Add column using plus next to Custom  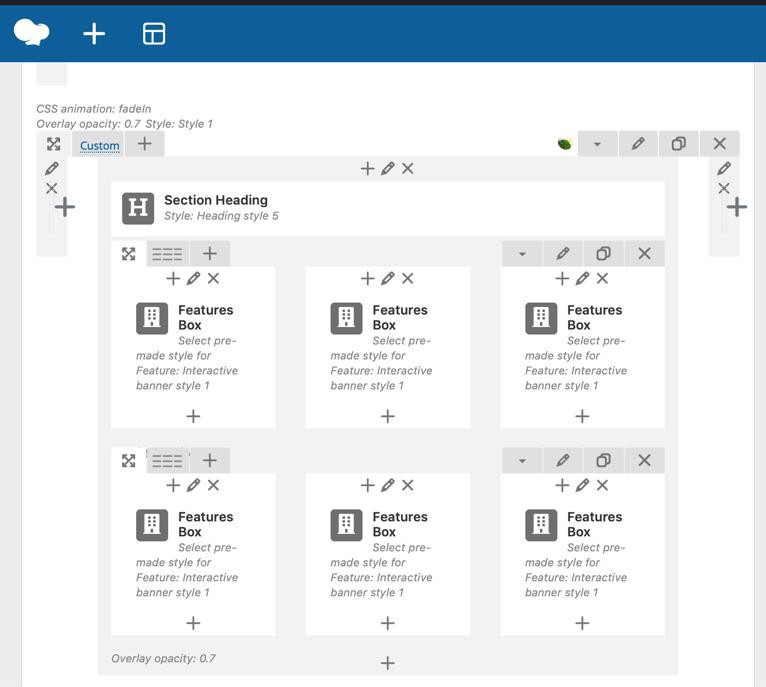click(144, 144)
